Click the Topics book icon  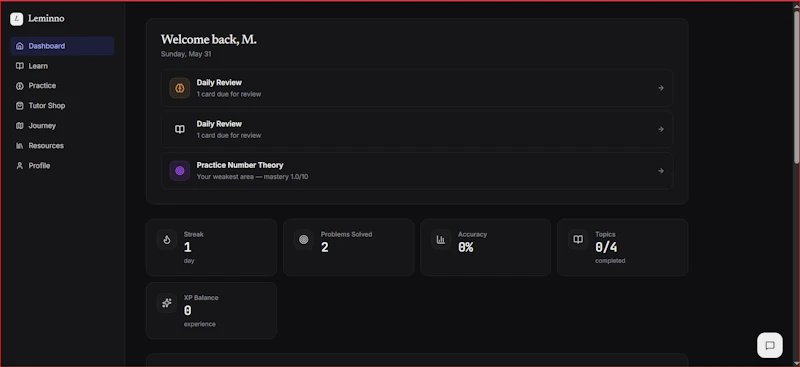[x=578, y=239]
